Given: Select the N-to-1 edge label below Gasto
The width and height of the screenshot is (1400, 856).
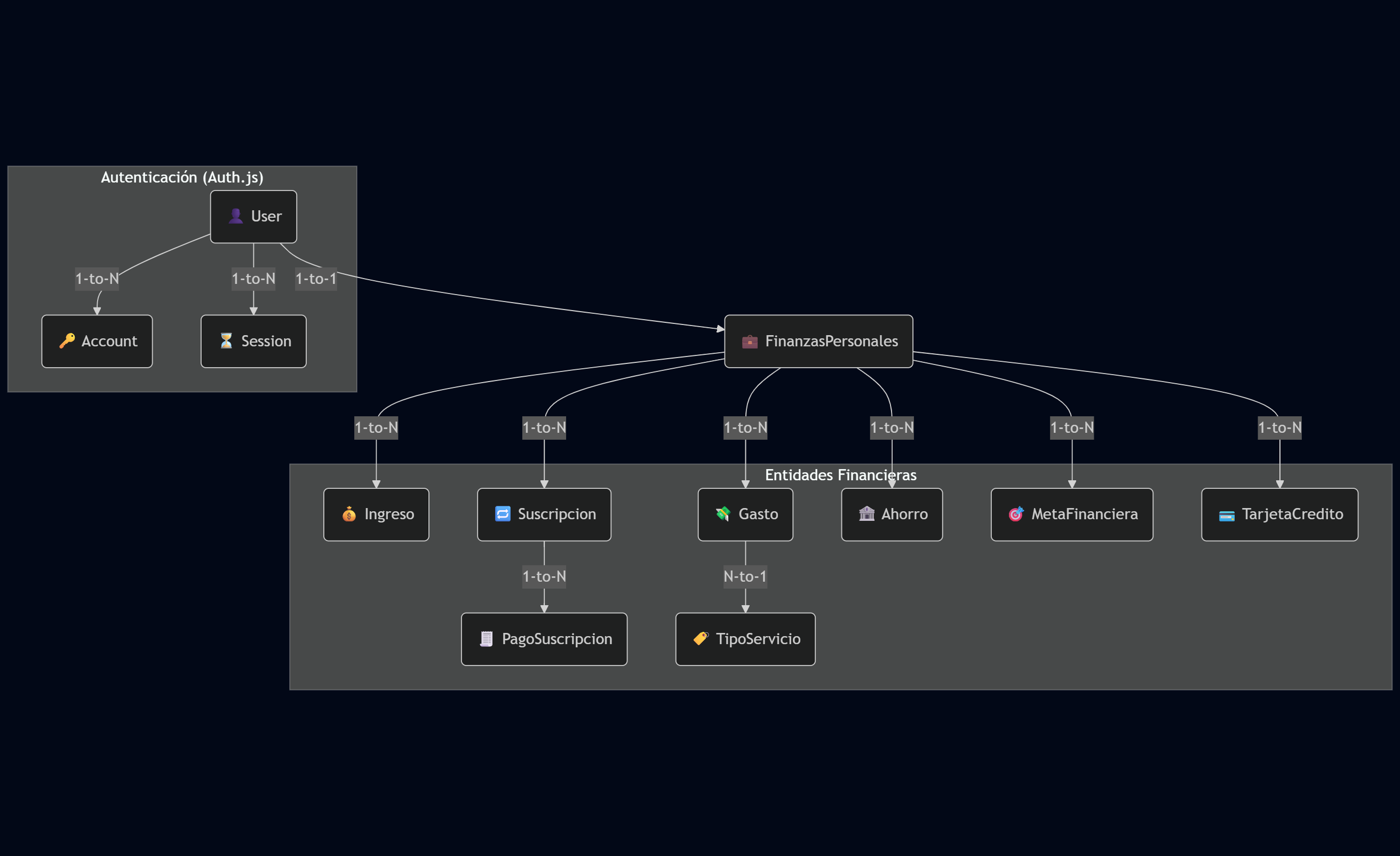Looking at the screenshot, I should tap(745, 576).
